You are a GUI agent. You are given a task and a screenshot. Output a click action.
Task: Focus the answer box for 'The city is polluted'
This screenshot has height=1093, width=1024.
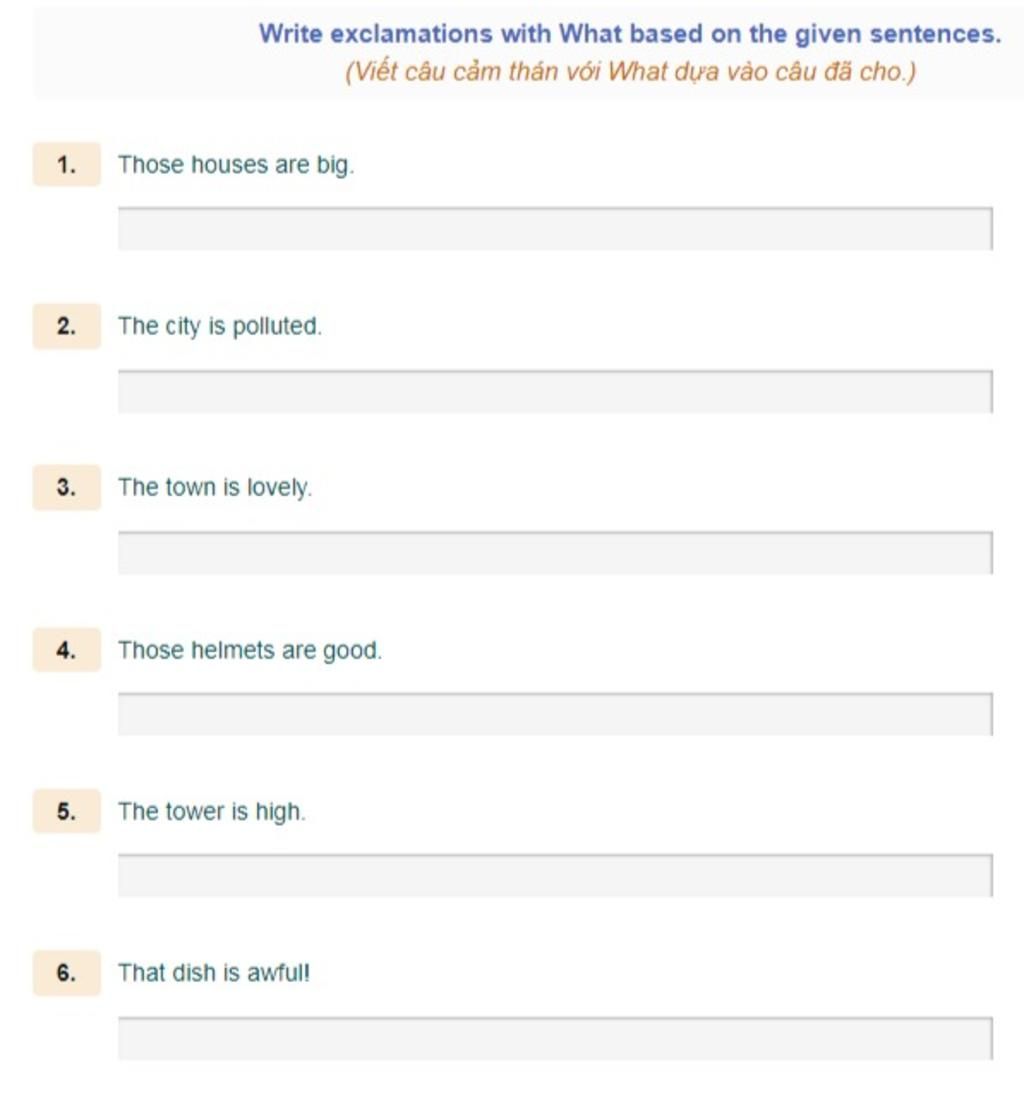click(x=555, y=392)
